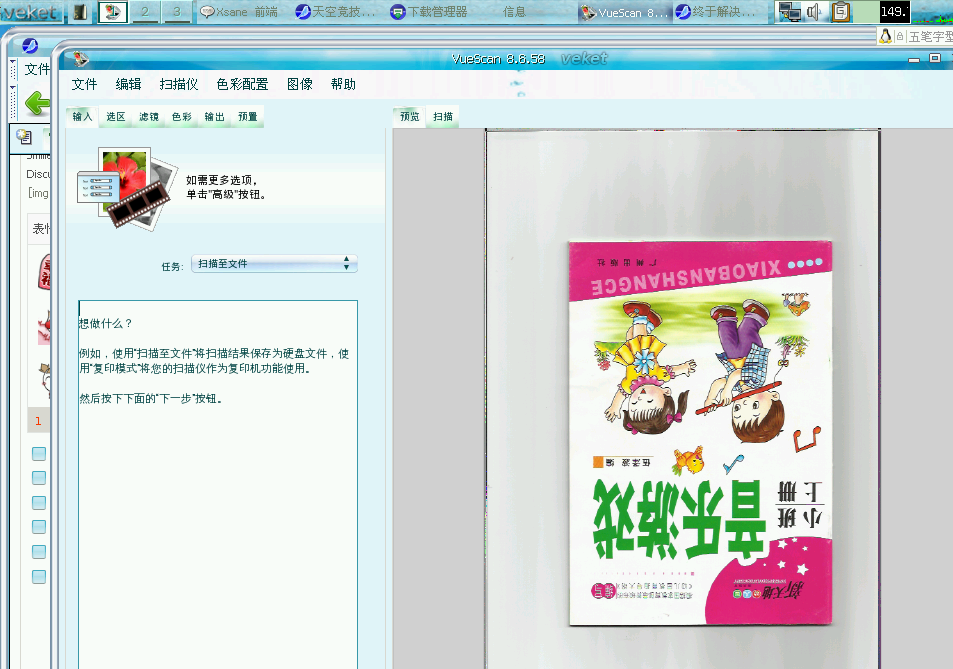Screen dimensions: 953x669
Task: Click the Xsane taskbar chat bubble icon
Action: tap(207, 12)
